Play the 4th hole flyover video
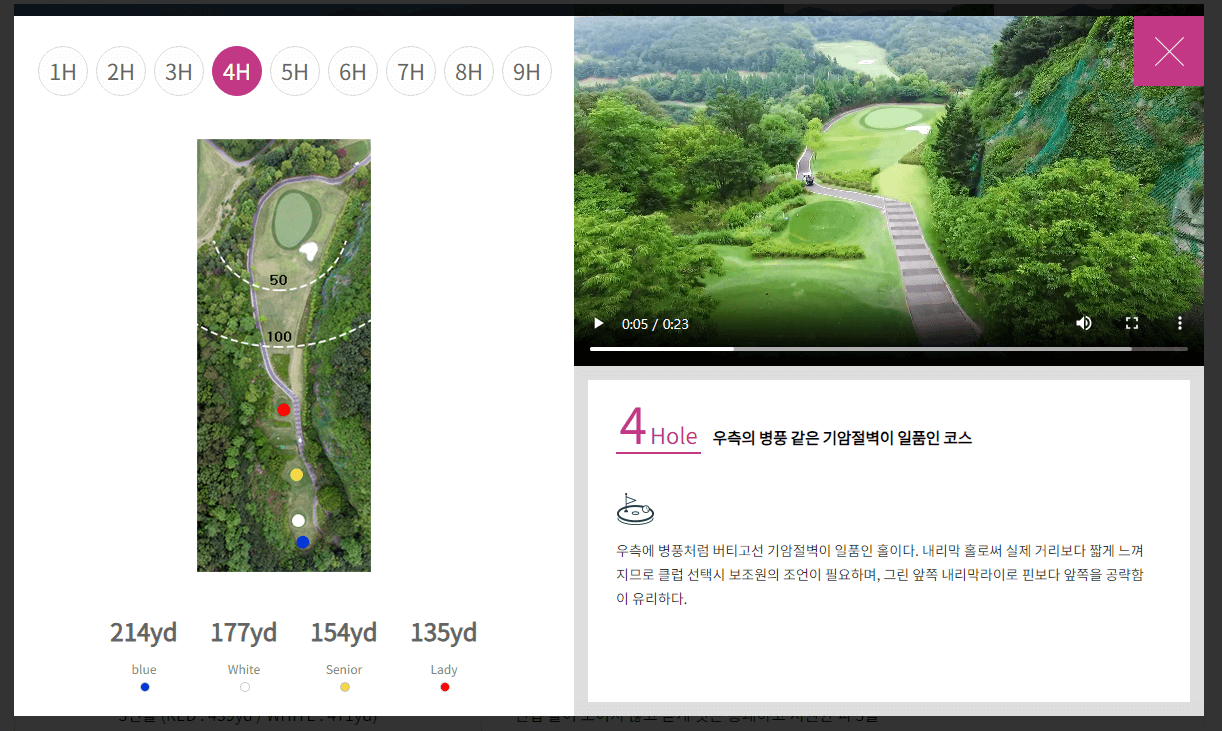The image size is (1222, 731). pos(598,323)
